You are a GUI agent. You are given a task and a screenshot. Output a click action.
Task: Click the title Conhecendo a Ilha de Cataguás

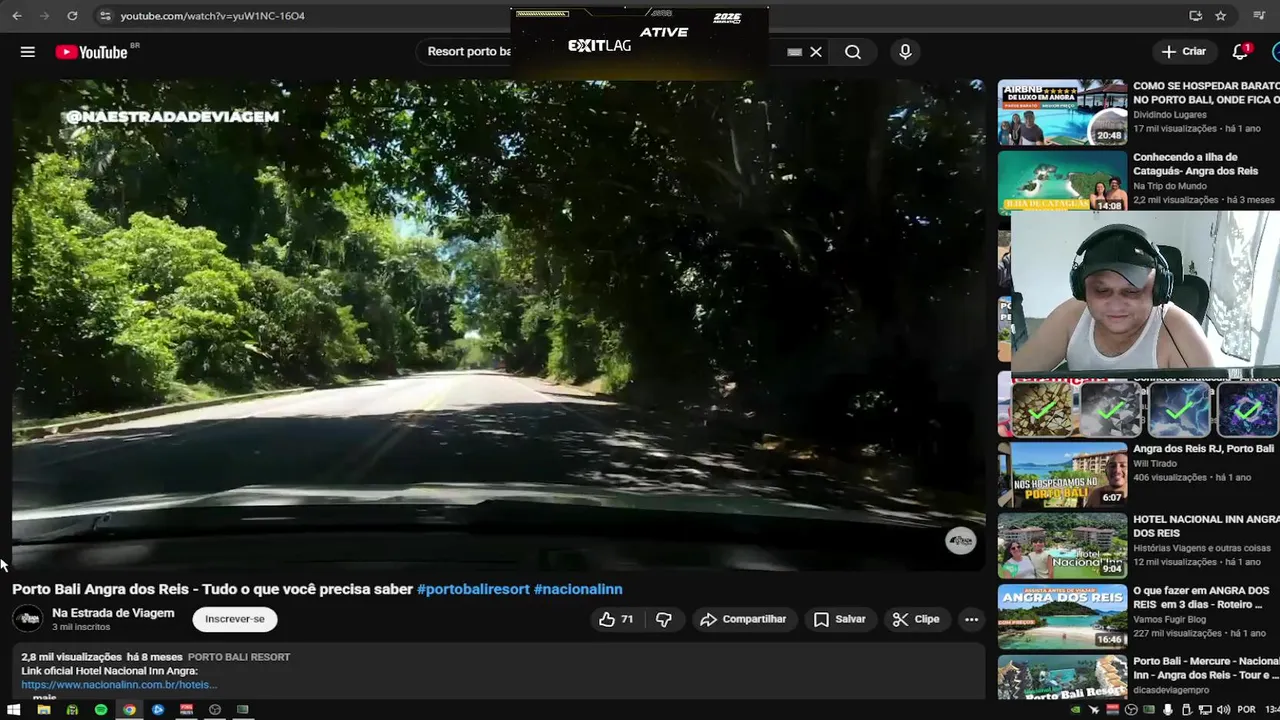(1195, 164)
